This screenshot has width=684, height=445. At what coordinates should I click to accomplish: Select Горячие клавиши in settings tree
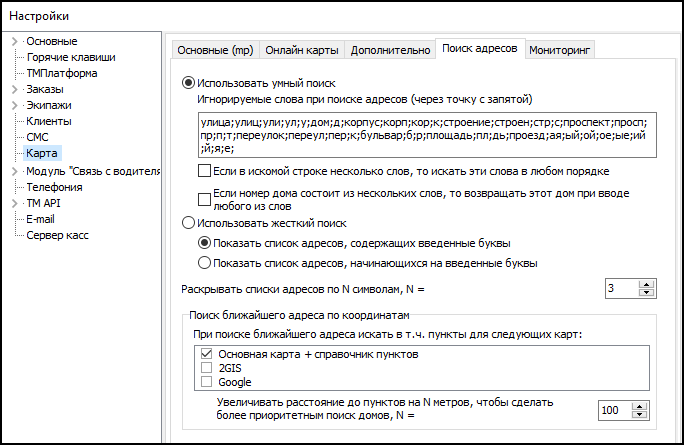pyautogui.click(x=70, y=57)
